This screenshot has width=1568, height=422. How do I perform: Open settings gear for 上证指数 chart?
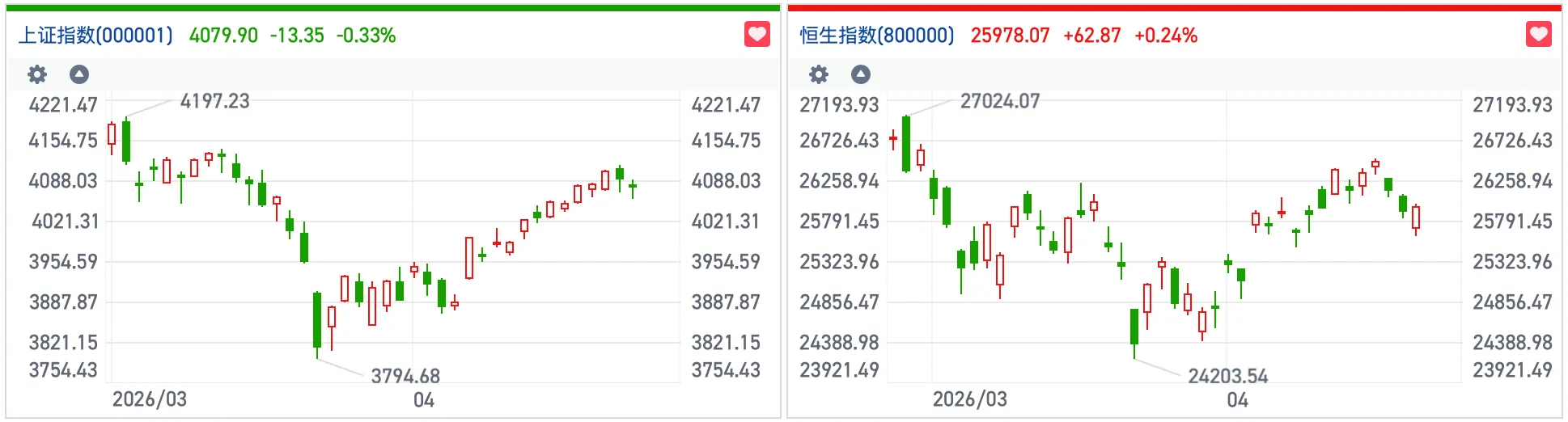pyautogui.click(x=37, y=74)
